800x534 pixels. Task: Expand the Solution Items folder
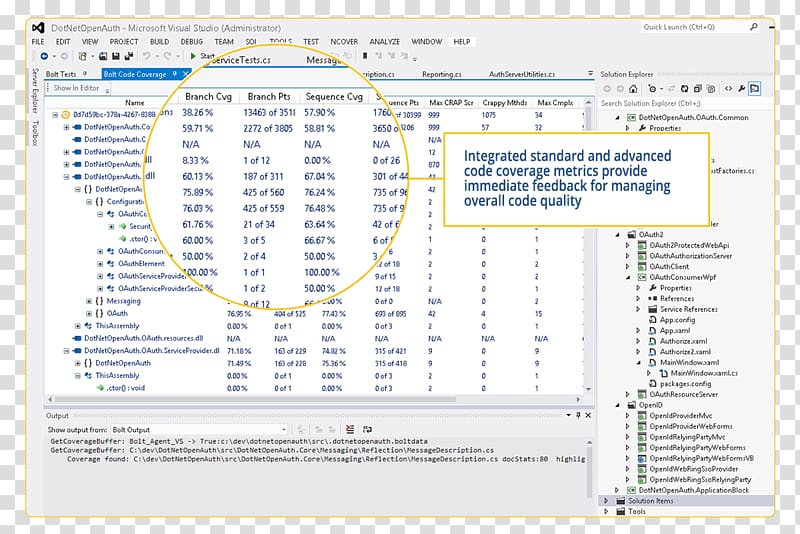tap(606, 501)
